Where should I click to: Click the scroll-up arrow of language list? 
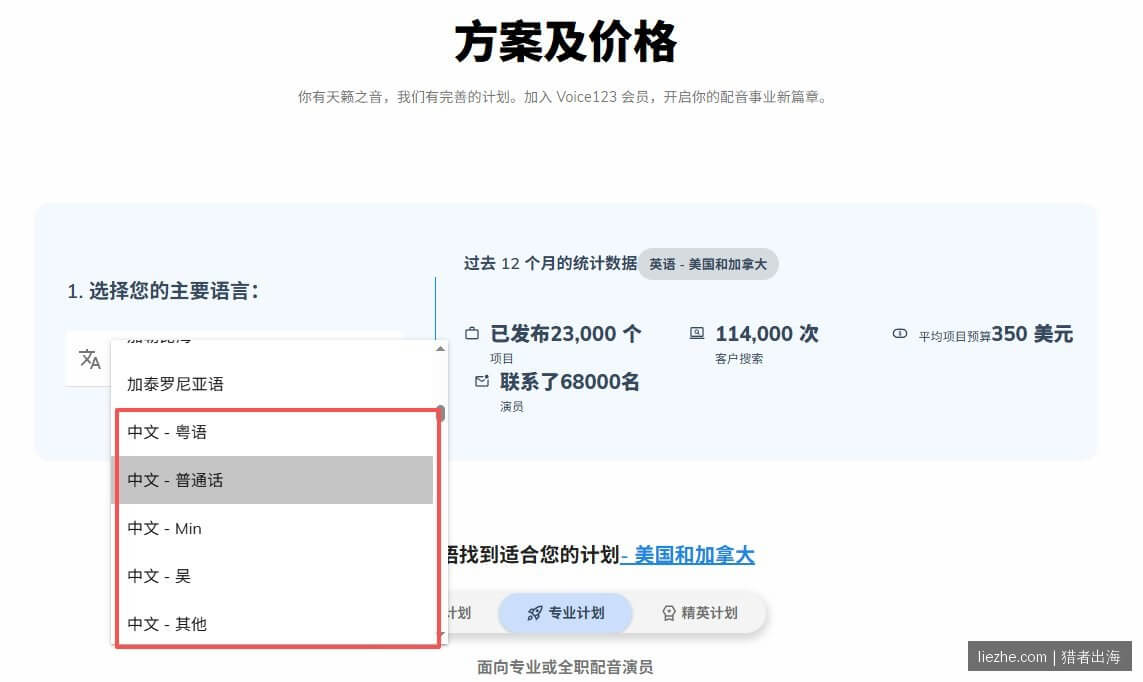(x=440, y=349)
